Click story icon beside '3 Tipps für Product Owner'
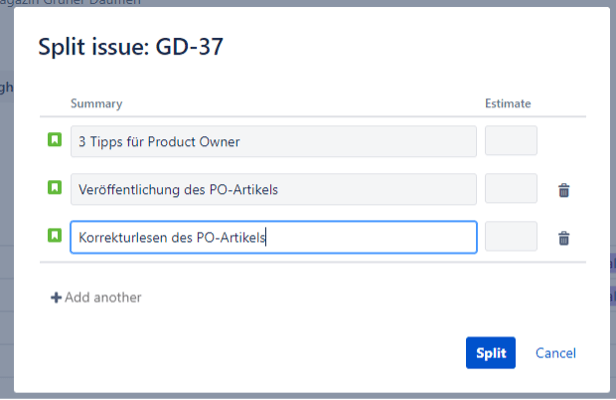The height and width of the screenshot is (400, 616). [55, 141]
